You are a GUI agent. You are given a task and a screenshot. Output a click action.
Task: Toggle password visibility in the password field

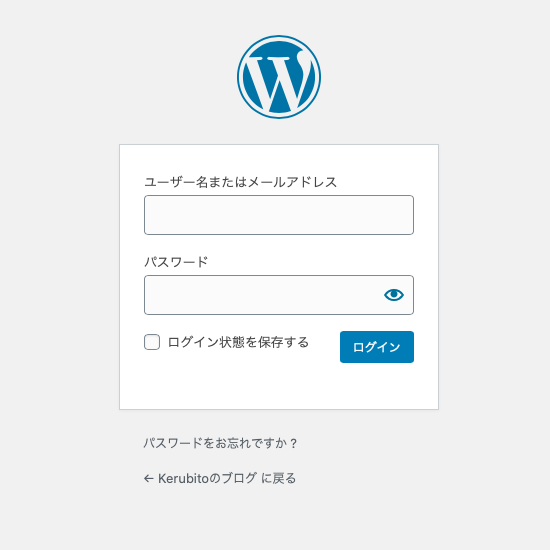click(394, 295)
